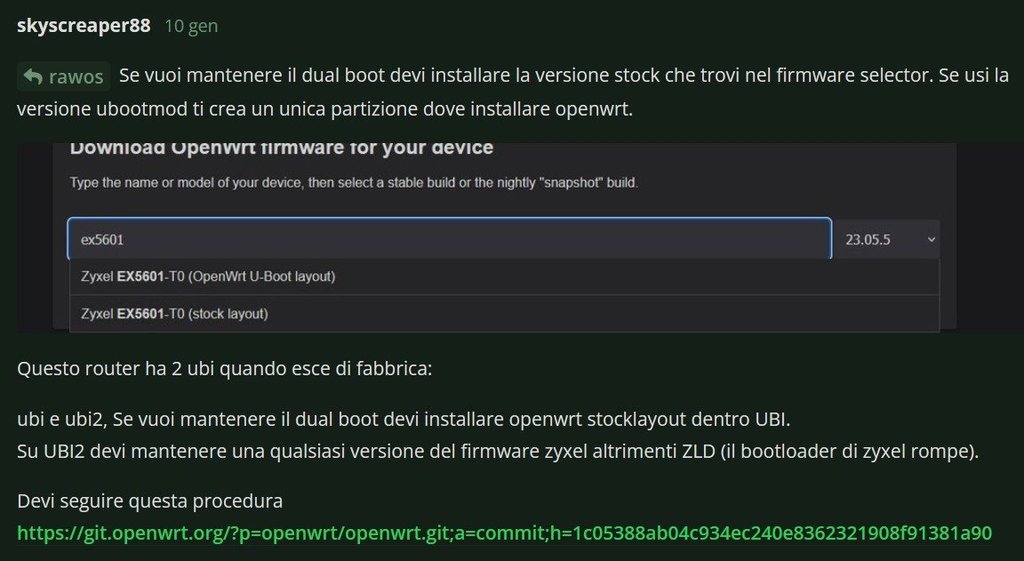This screenshot has height=561, width=1024.
Task: Choose Zyxel EX5601-T0 (stock layout) option
Action: click(x=175, y=313)
